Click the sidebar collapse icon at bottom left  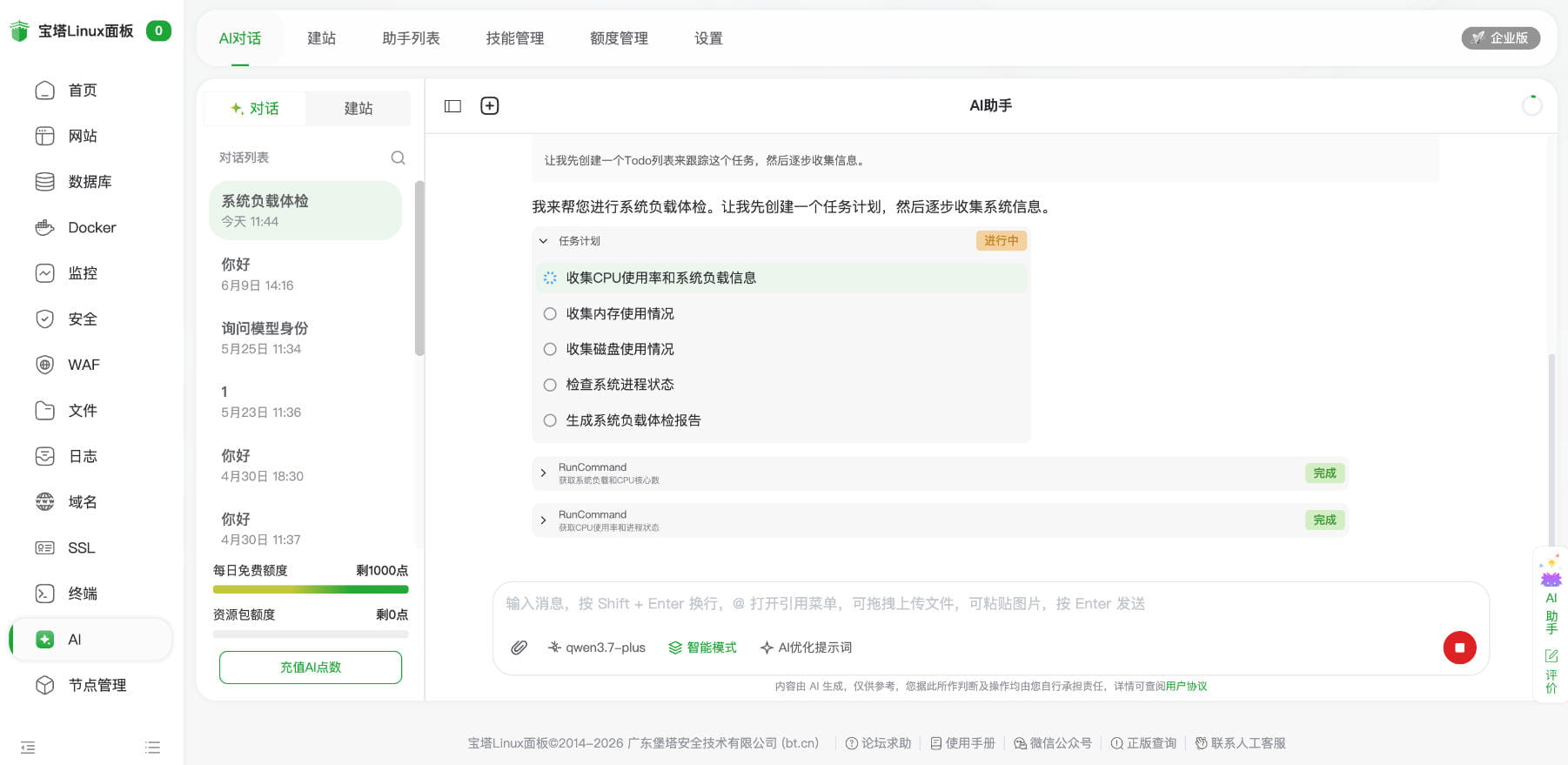(28, 747)
